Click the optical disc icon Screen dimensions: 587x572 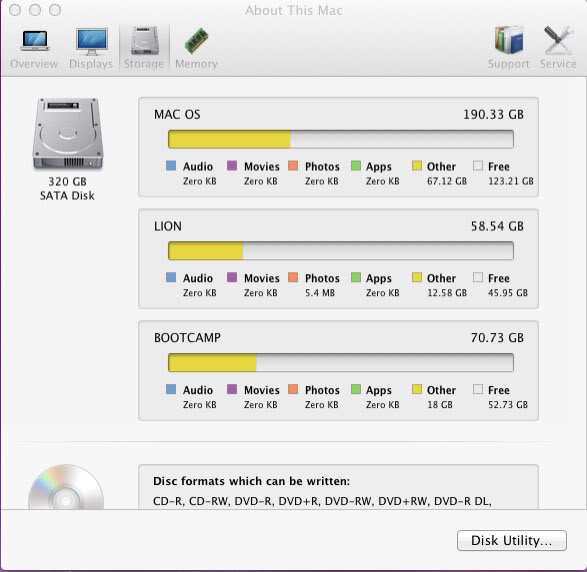[66, 487]
